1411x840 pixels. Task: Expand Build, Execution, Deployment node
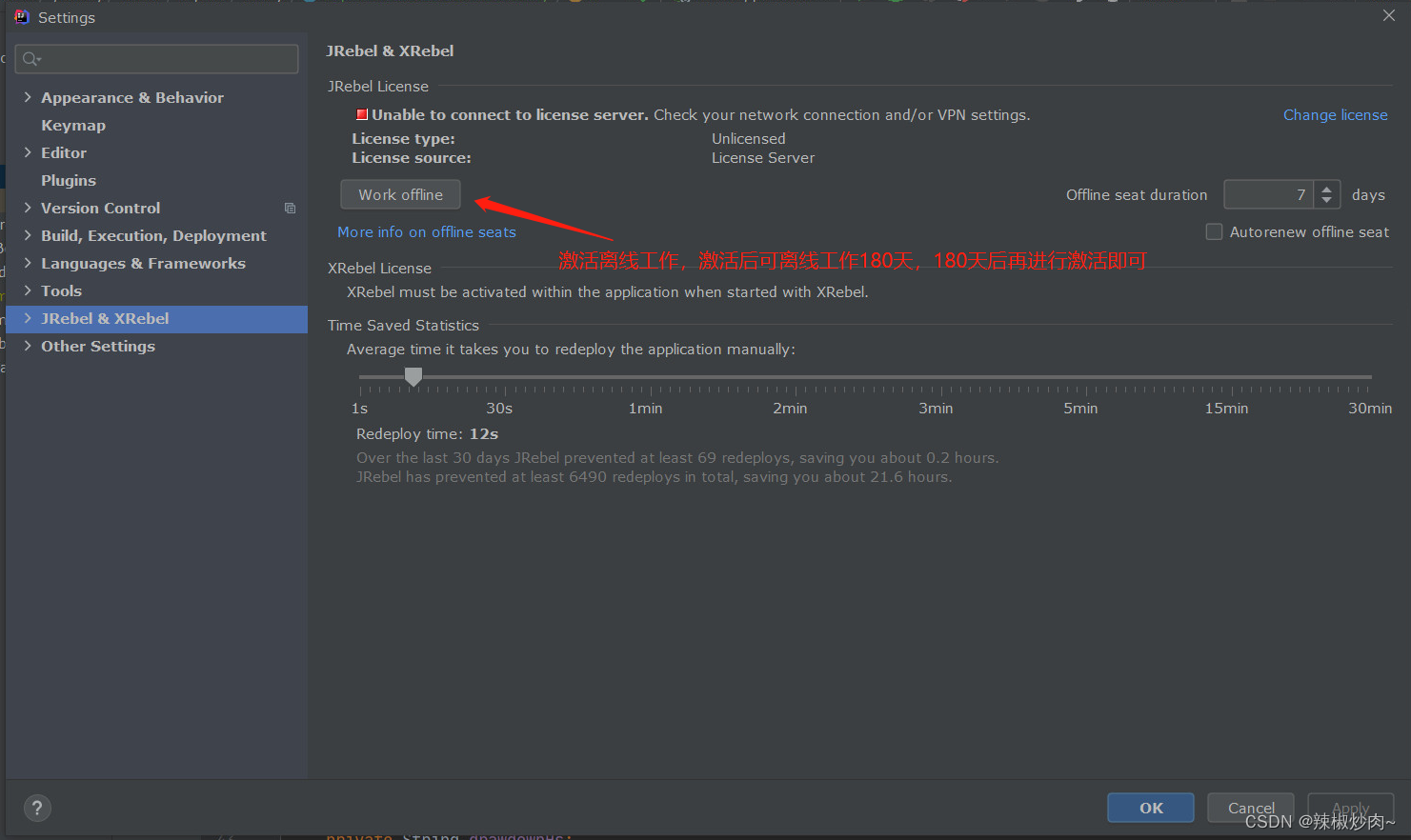(28, 235)
